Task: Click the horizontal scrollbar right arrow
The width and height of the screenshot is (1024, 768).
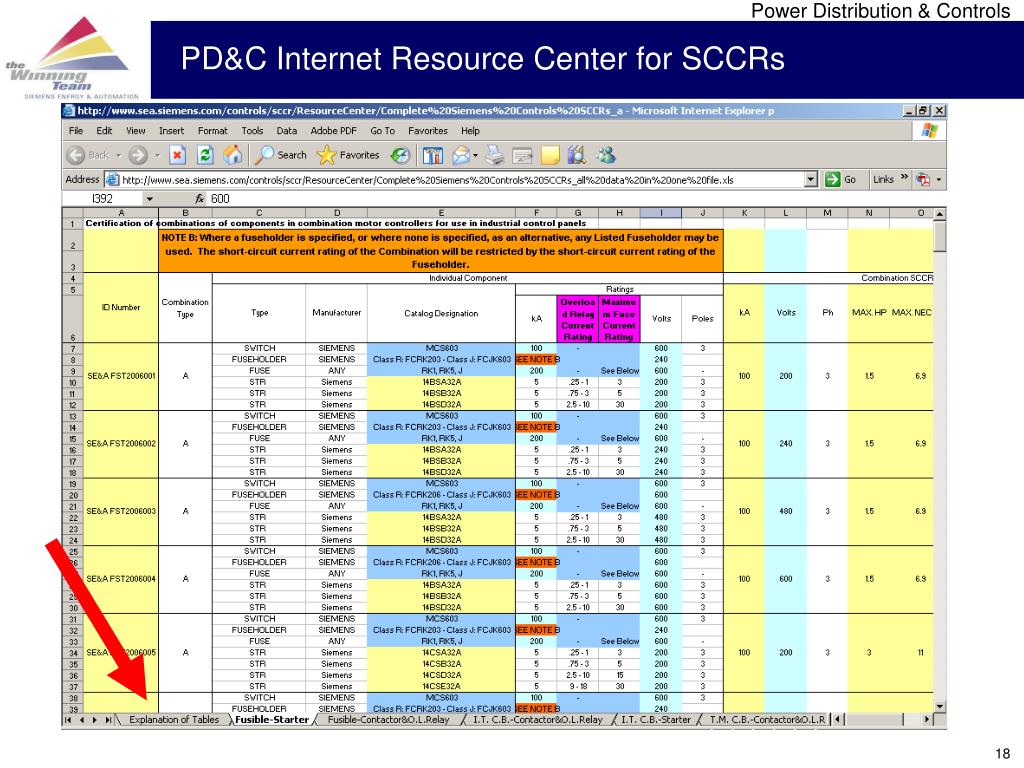Action: [927, 720]
